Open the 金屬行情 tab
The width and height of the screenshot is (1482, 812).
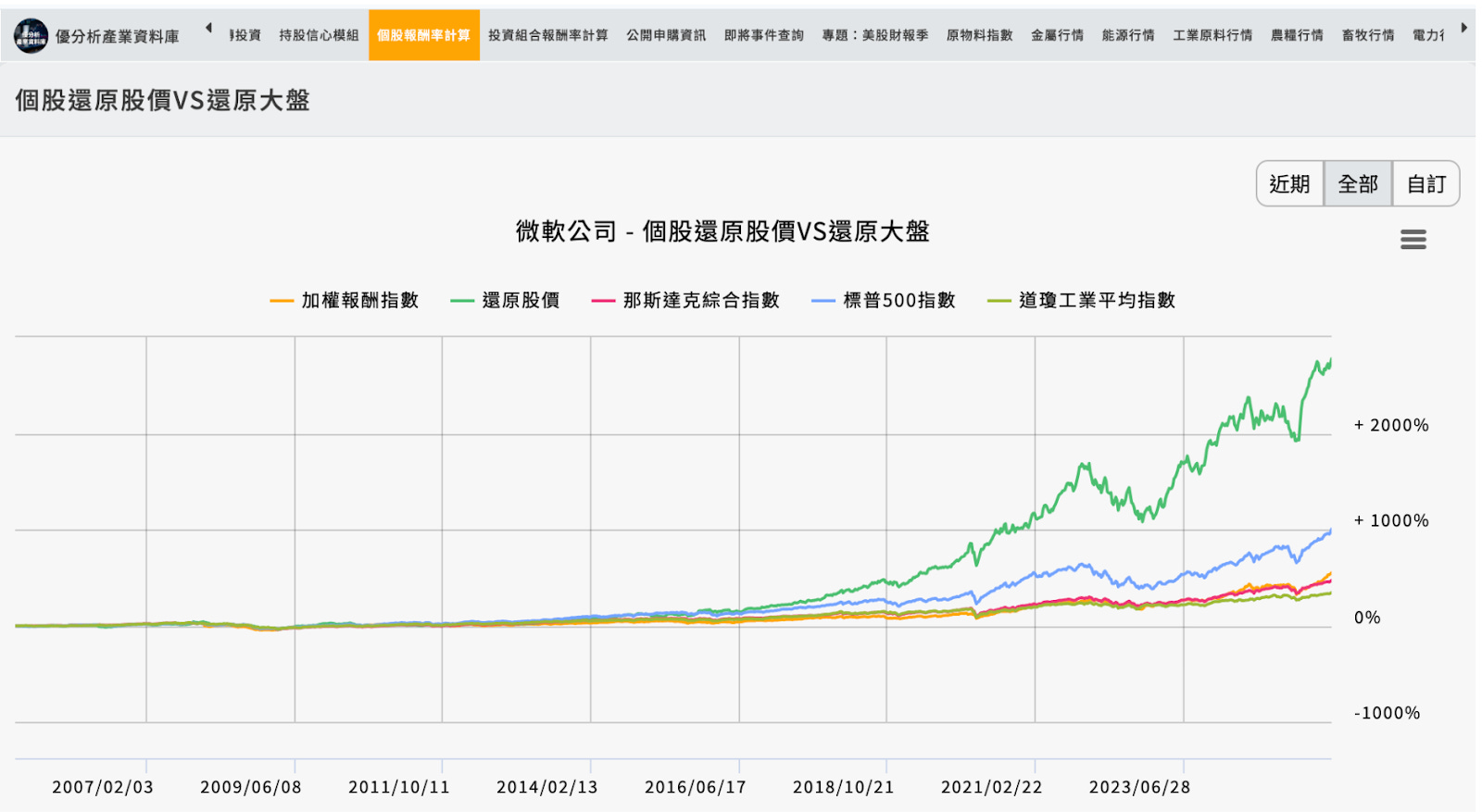coord(1058,35)
